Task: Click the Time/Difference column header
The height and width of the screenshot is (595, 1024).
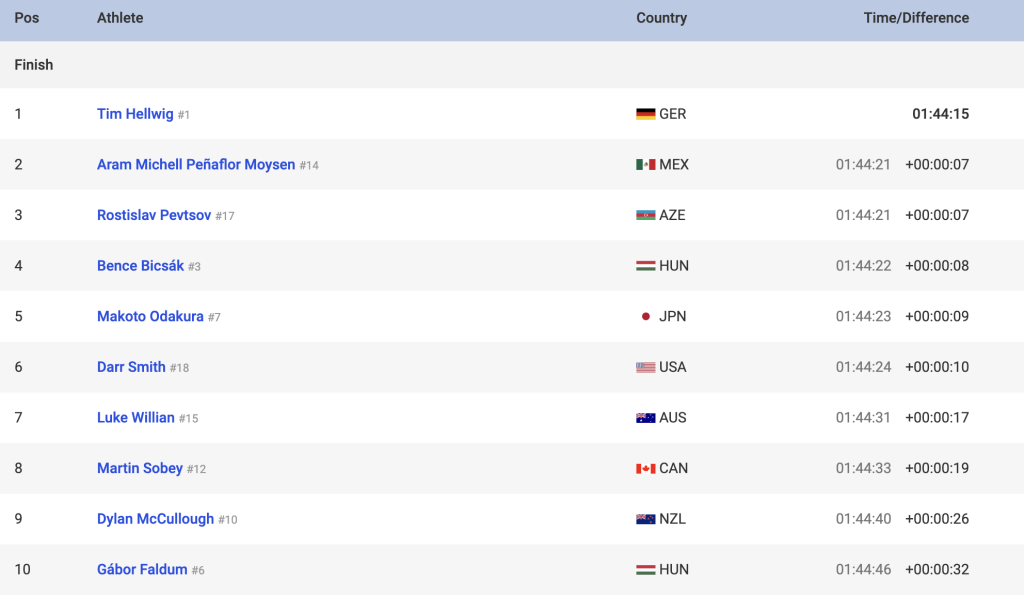Action: pos(916,18)
